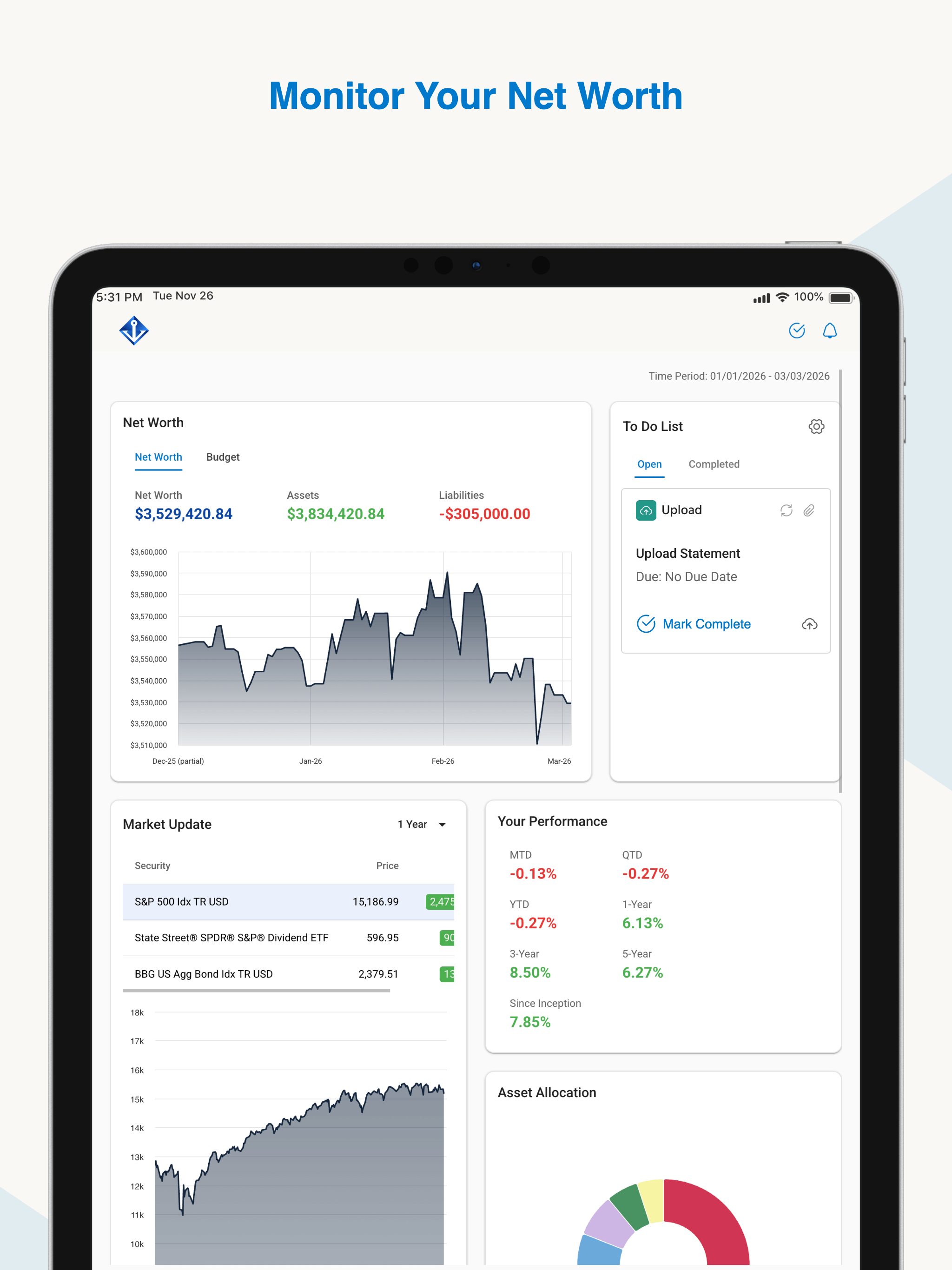Click the Feb-26 label on net worth chart
Viewport: 952px width, 1270px height.
[443, 761]
